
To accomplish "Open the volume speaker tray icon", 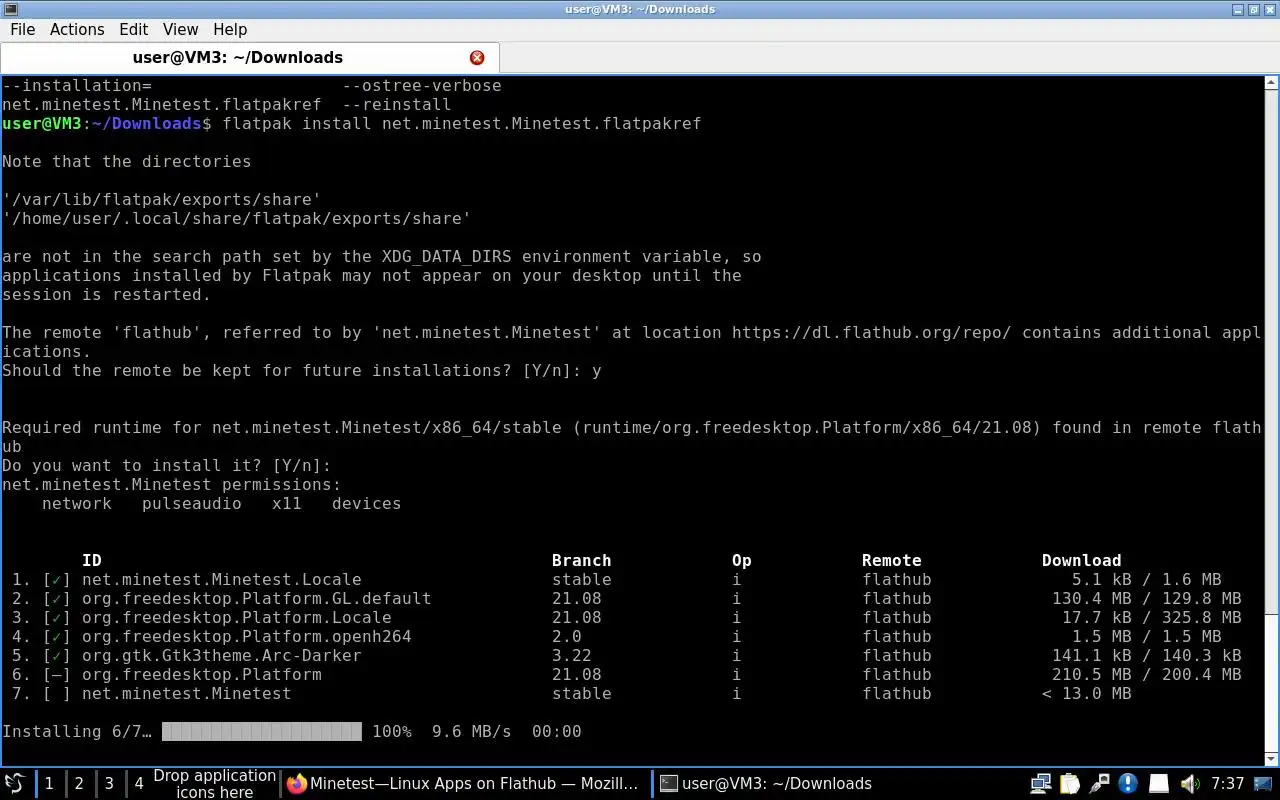I will tap(1188, 783).
